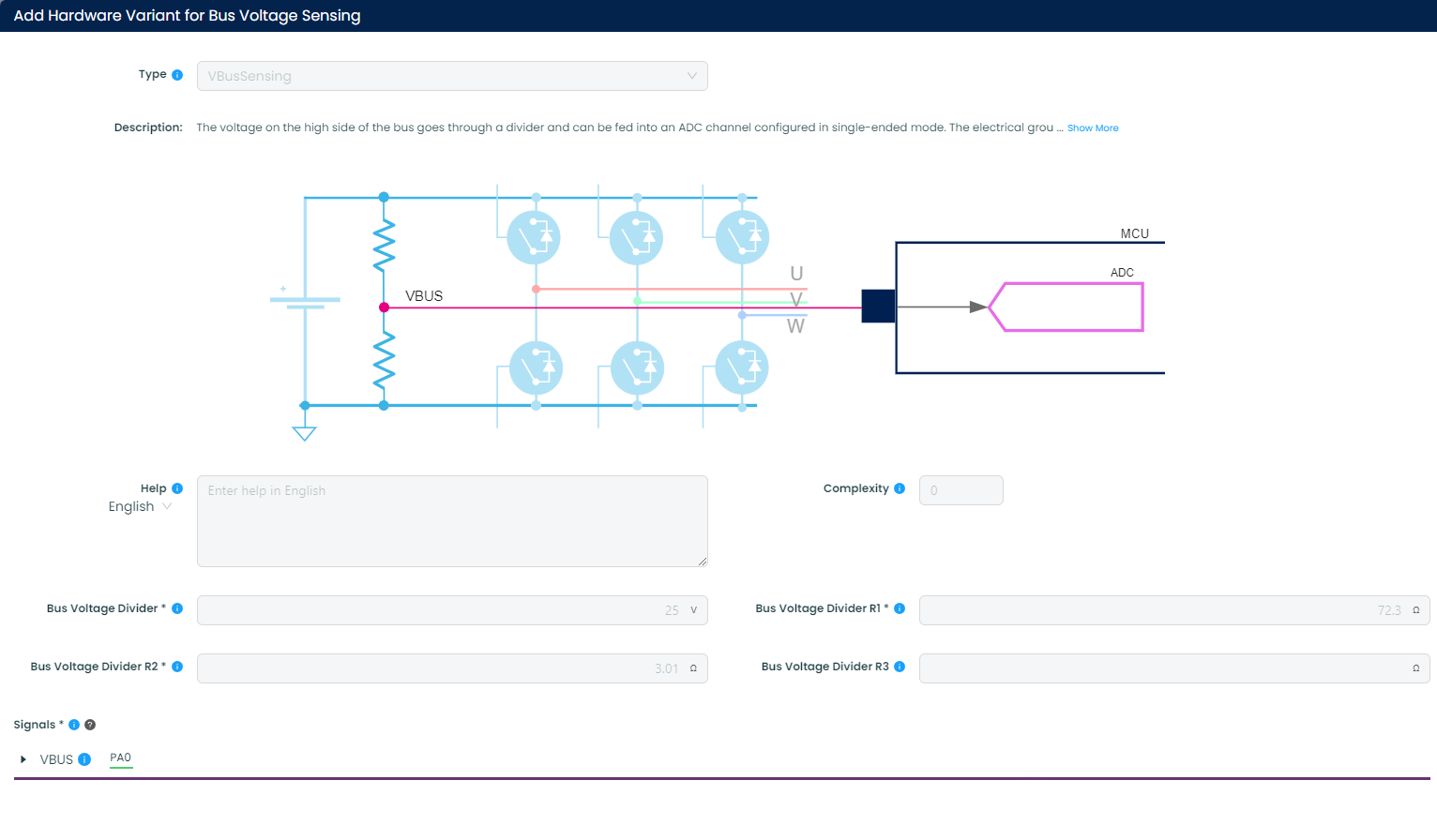
Task: Click the info icon for Bus Voltage Divider R1
Action: pos(900,608)
